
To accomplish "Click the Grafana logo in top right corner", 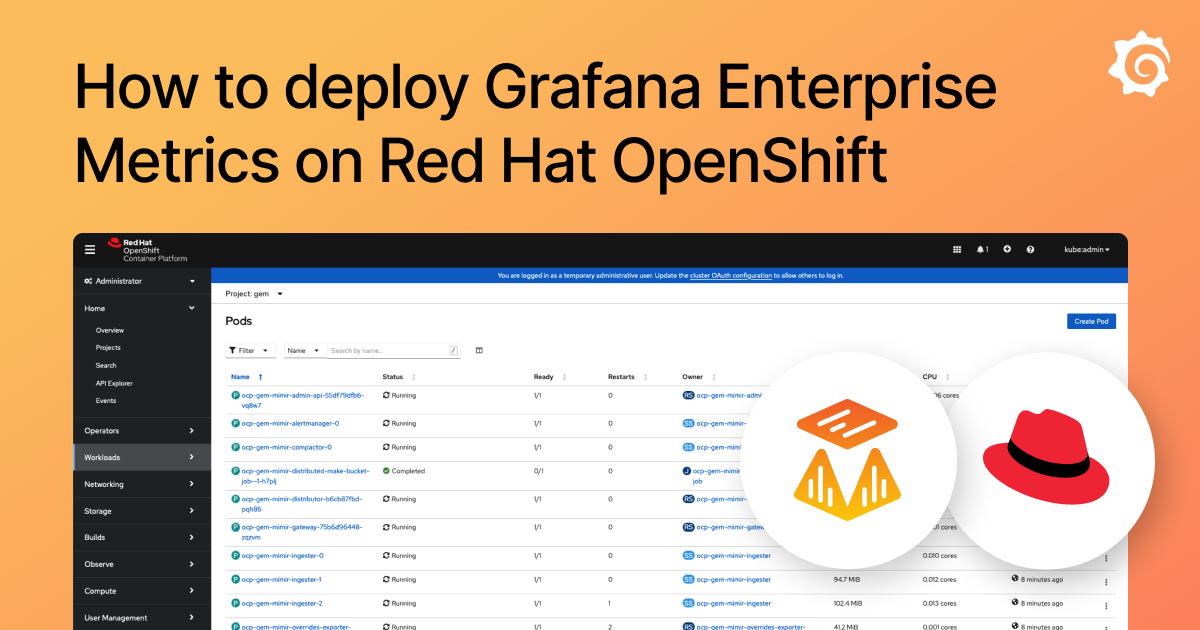I will click(x=1140, y=63).
